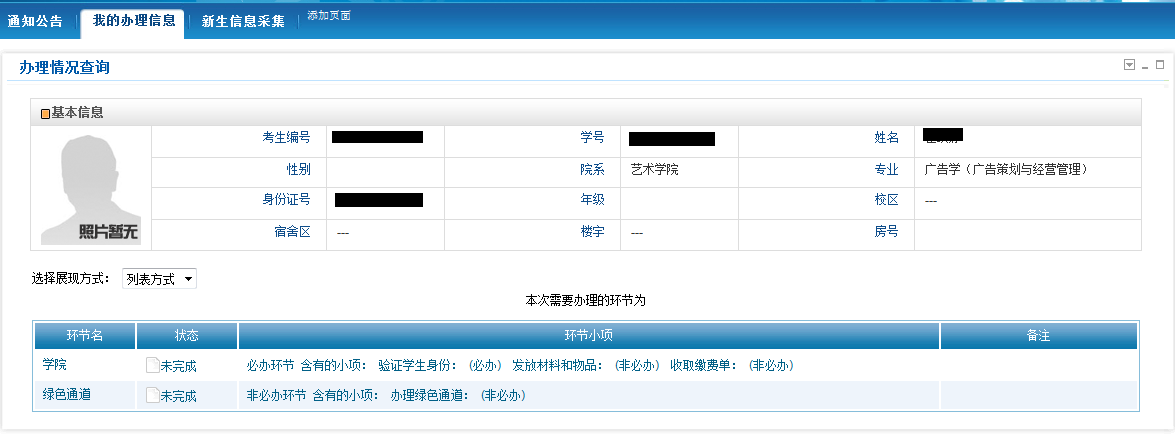1175x434 pixels.
Task: Minimize the 办理情况查询 panel
Action: coord(1145,66)
